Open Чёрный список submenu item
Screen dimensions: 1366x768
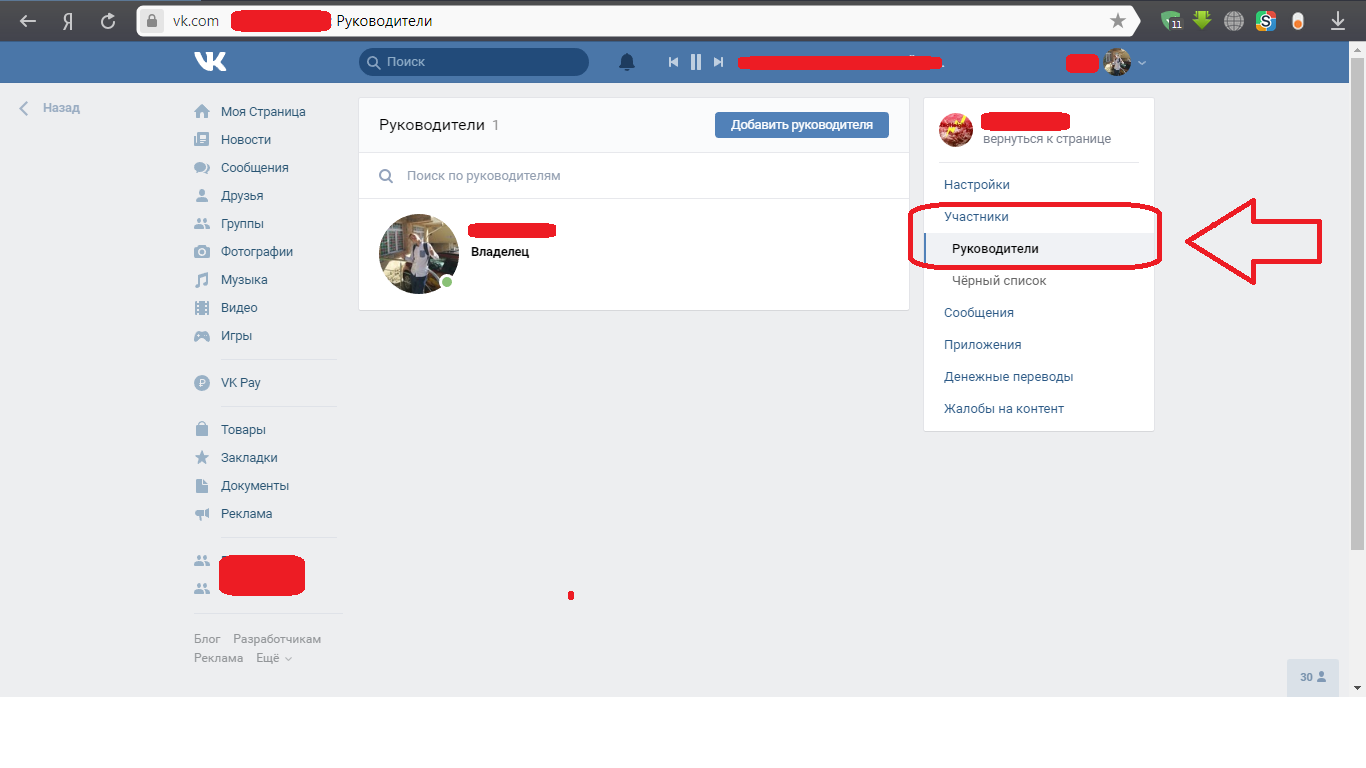pos(999,281)
